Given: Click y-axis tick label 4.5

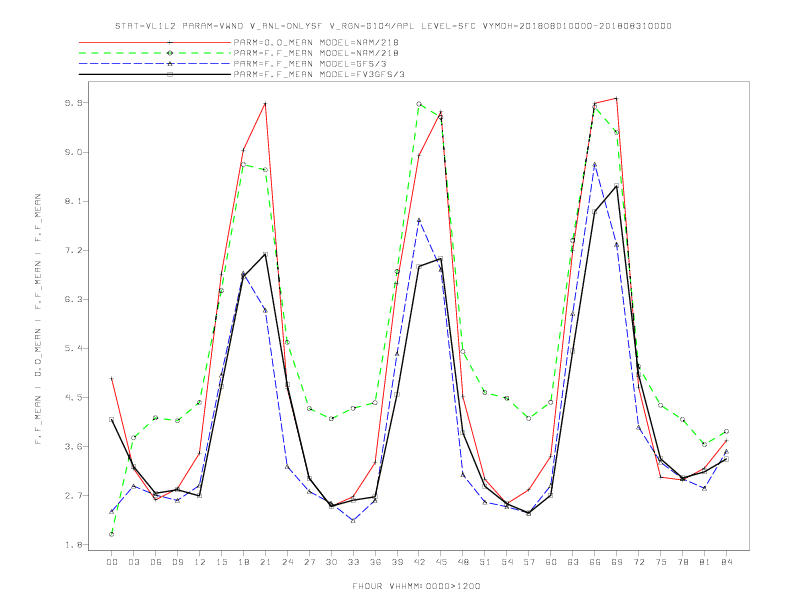Looking at the screenshot, I should click(x=72, y=397).
